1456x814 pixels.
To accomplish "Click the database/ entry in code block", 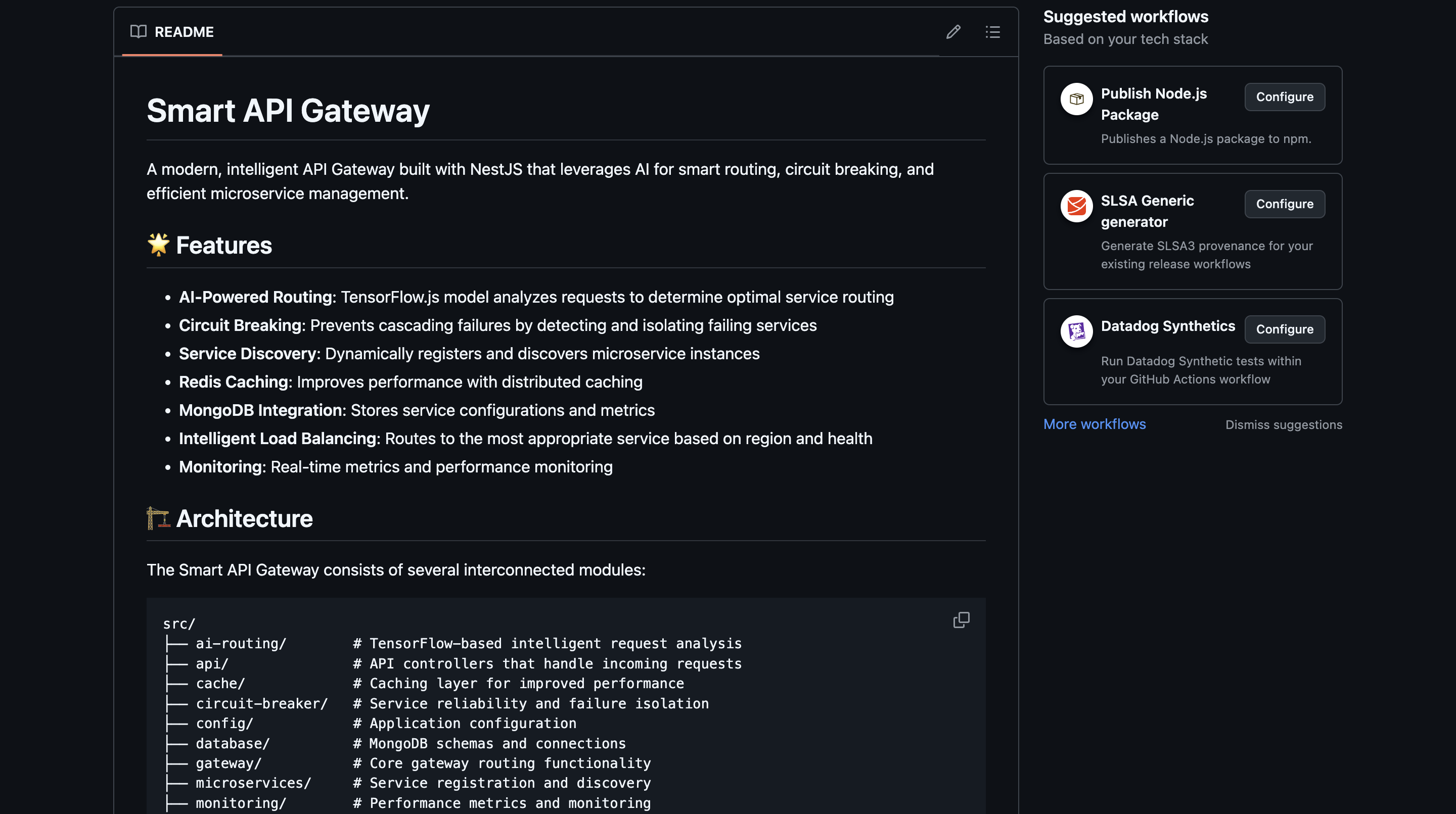I will (233, 743).
